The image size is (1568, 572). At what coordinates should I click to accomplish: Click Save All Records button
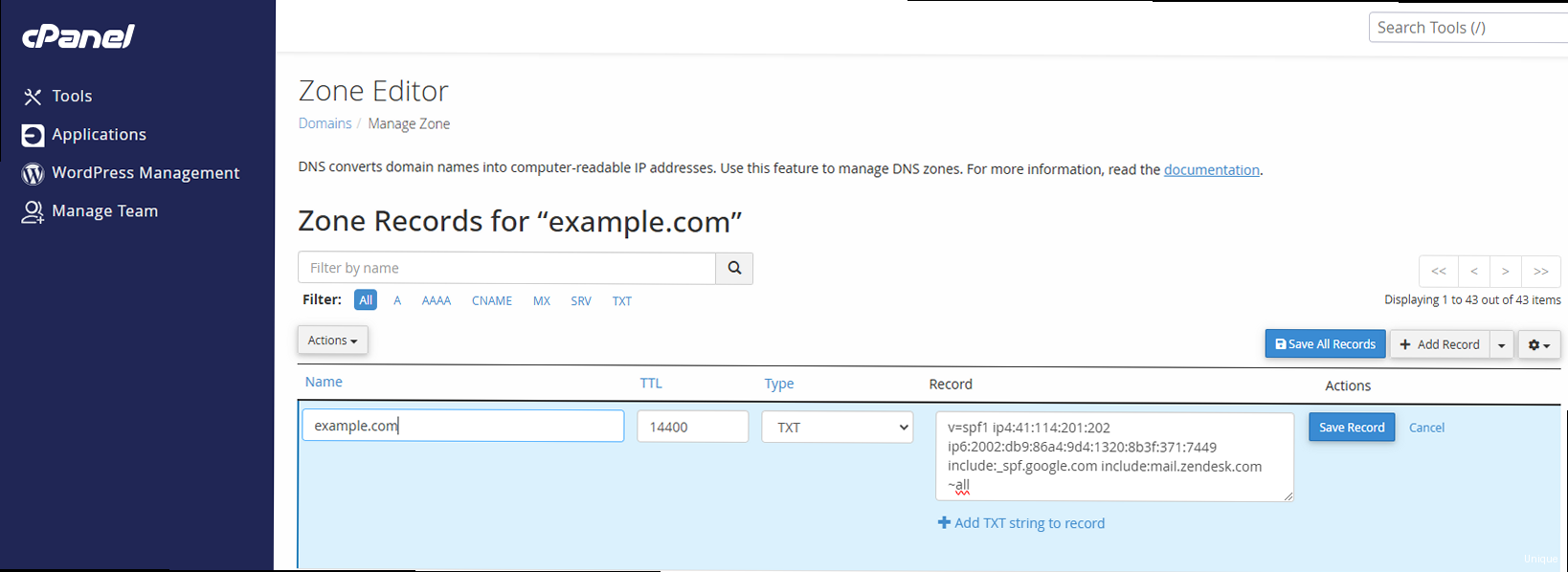click(x=1325, y=344)
